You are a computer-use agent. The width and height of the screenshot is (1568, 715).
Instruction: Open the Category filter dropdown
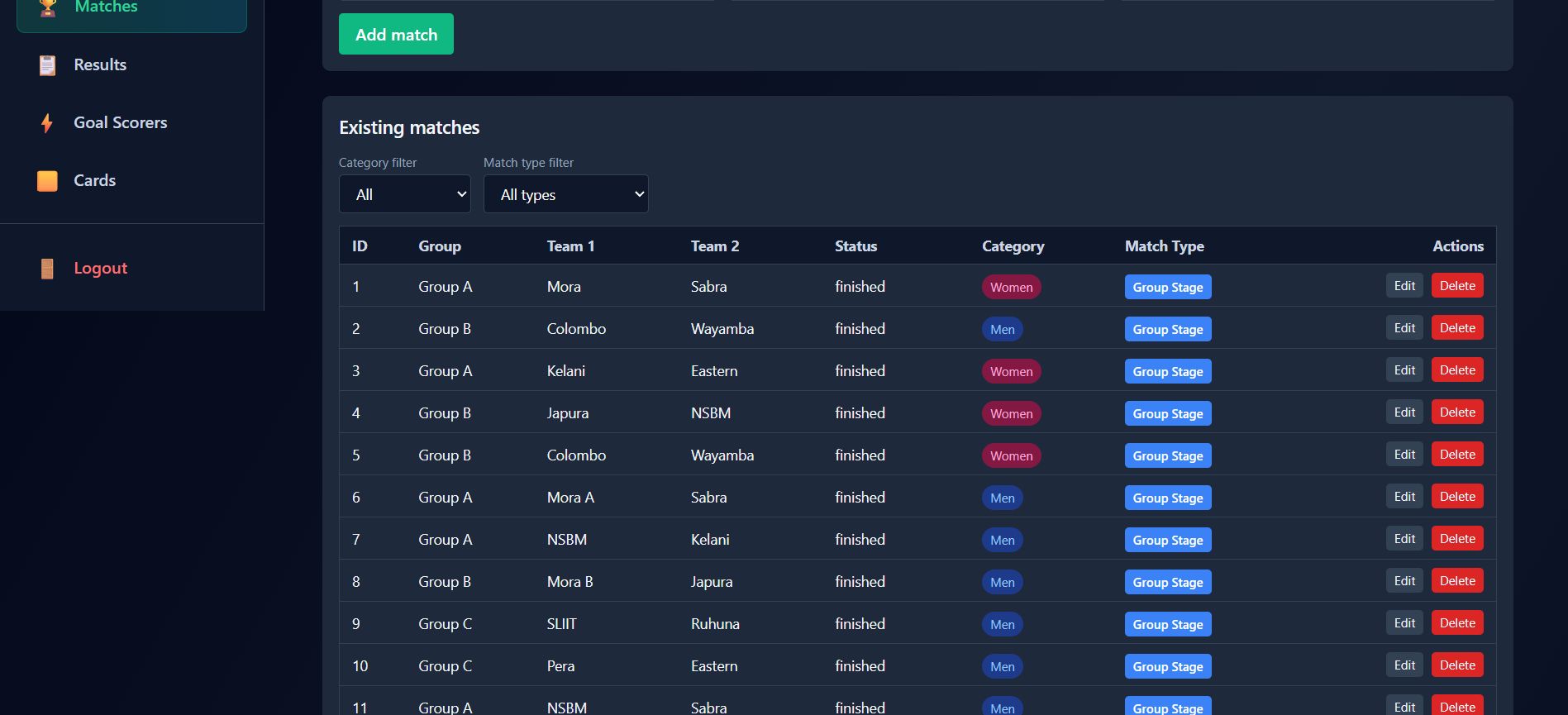405,194
